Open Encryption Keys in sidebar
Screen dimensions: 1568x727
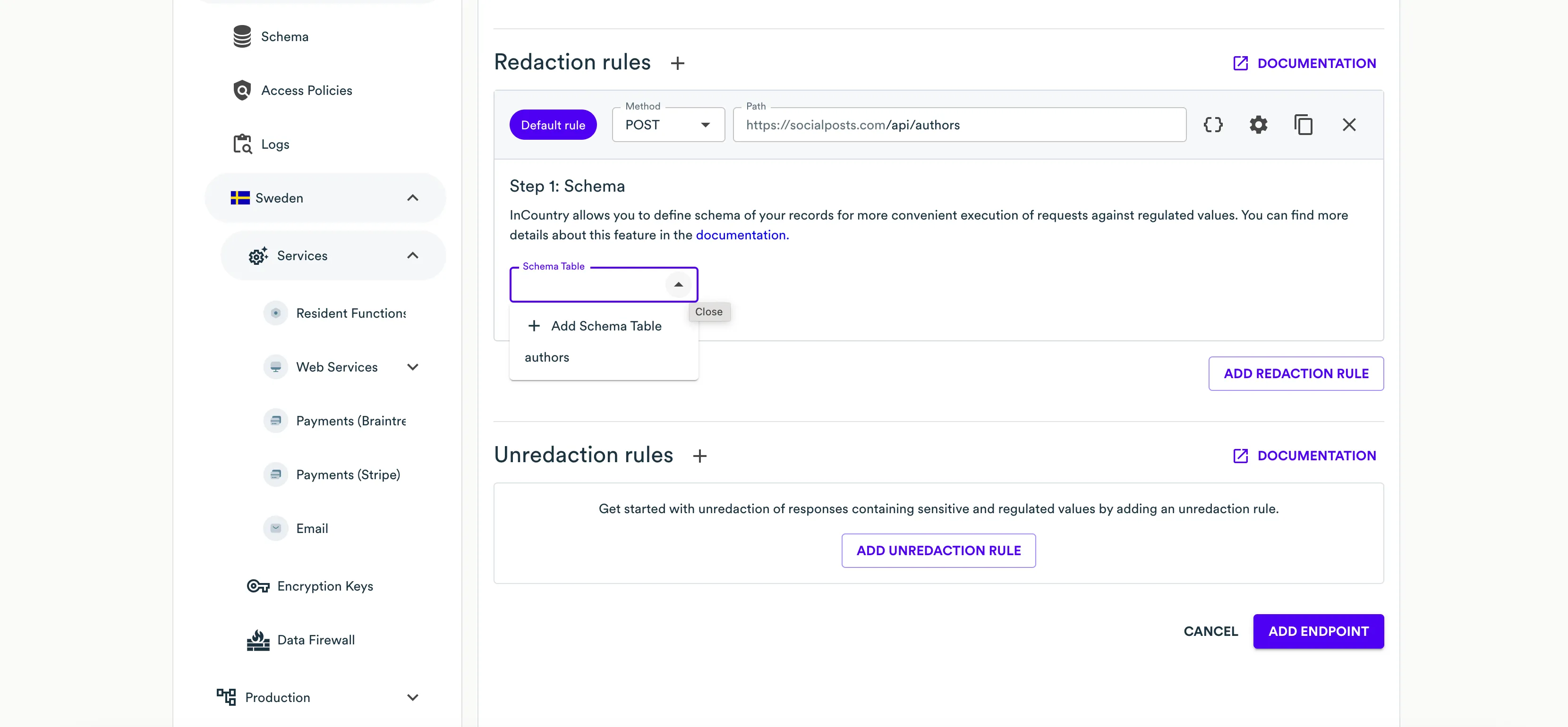[x=324, y=586]
